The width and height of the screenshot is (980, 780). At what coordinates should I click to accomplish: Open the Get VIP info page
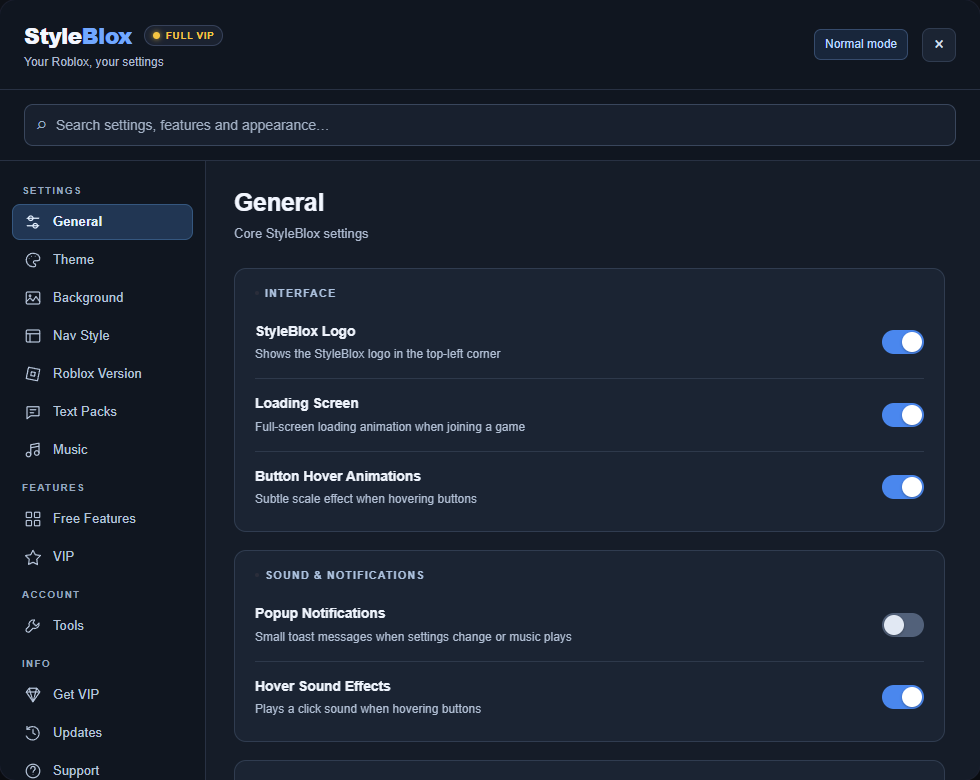coord(102,694)
